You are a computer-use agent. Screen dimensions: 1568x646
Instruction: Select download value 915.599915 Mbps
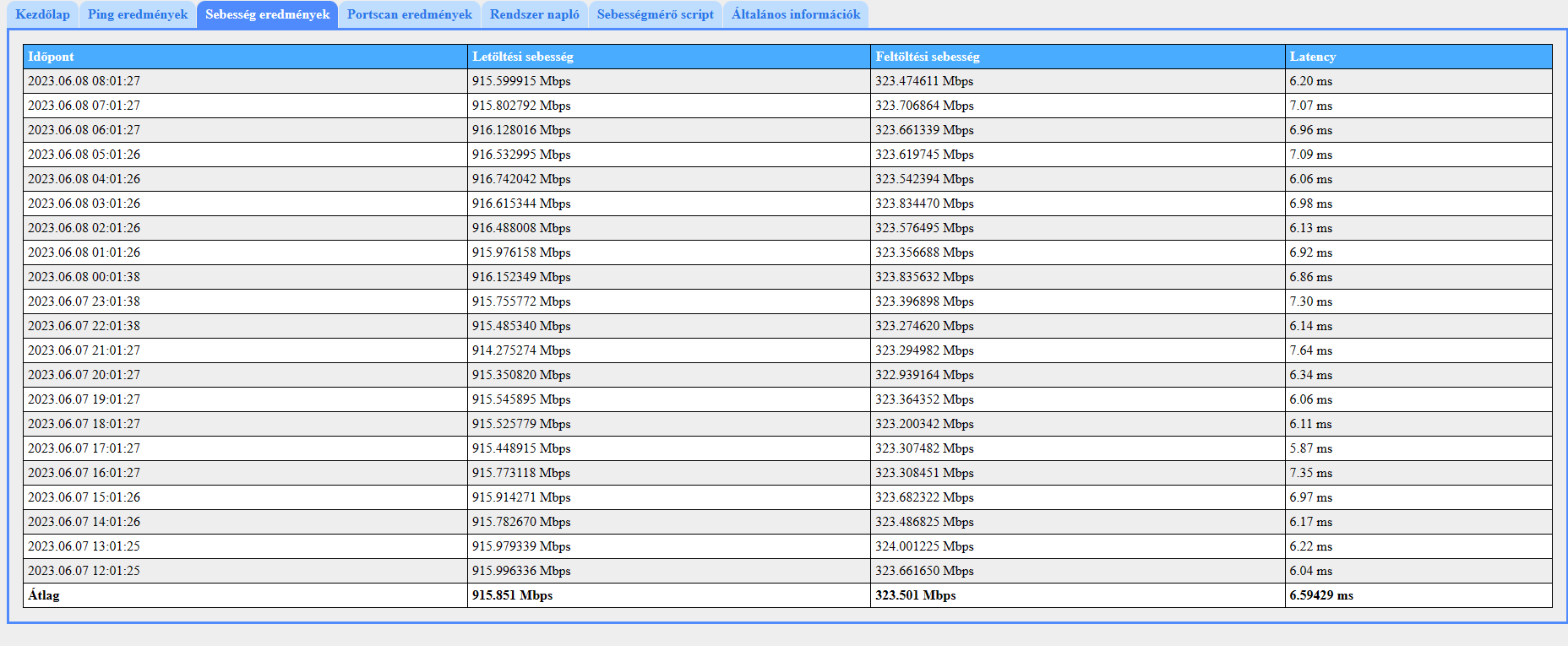[521, 81]
